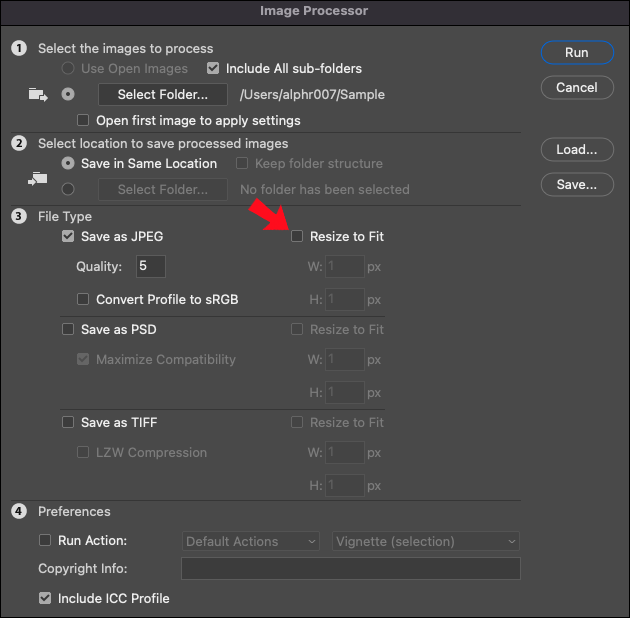Click the Copyright Info text field
This screenshot has width=630, height=618.
350,569
